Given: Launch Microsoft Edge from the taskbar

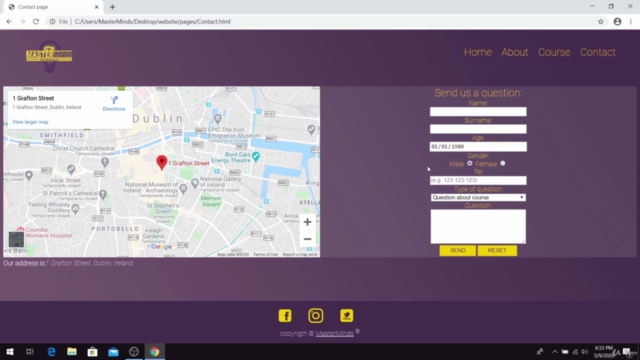Looking at the screenshot, I should pyautogui.click(x=51, y=351).
